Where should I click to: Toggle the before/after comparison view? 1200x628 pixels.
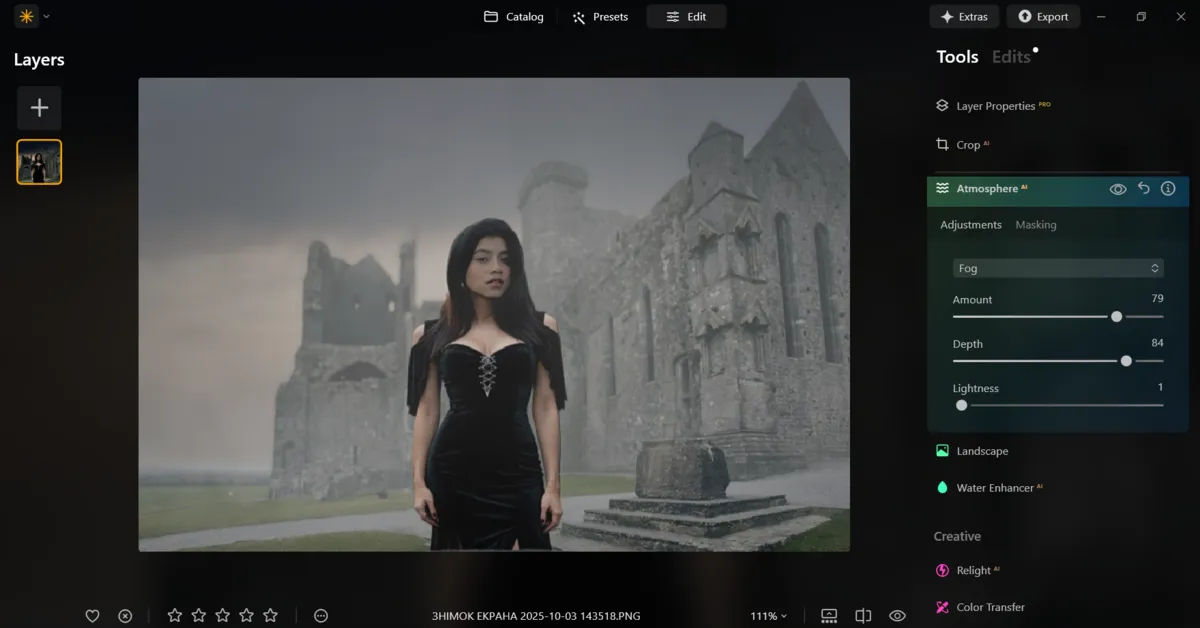[x=862, y=615]
